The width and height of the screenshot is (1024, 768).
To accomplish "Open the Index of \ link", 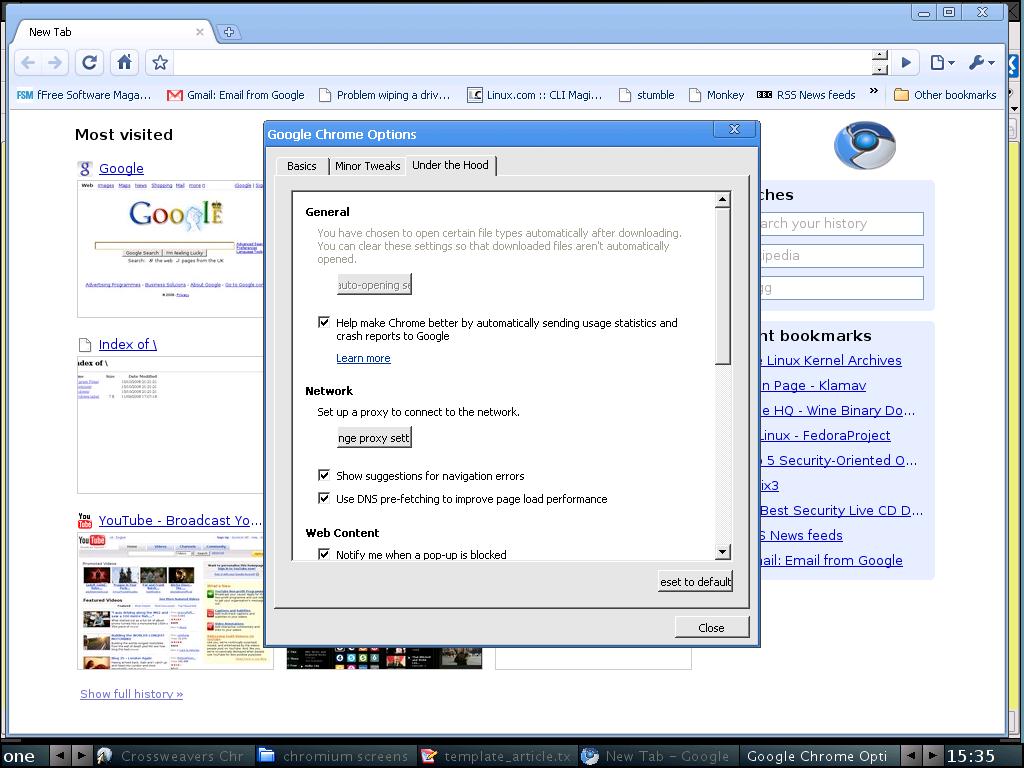I will (128, 345).
